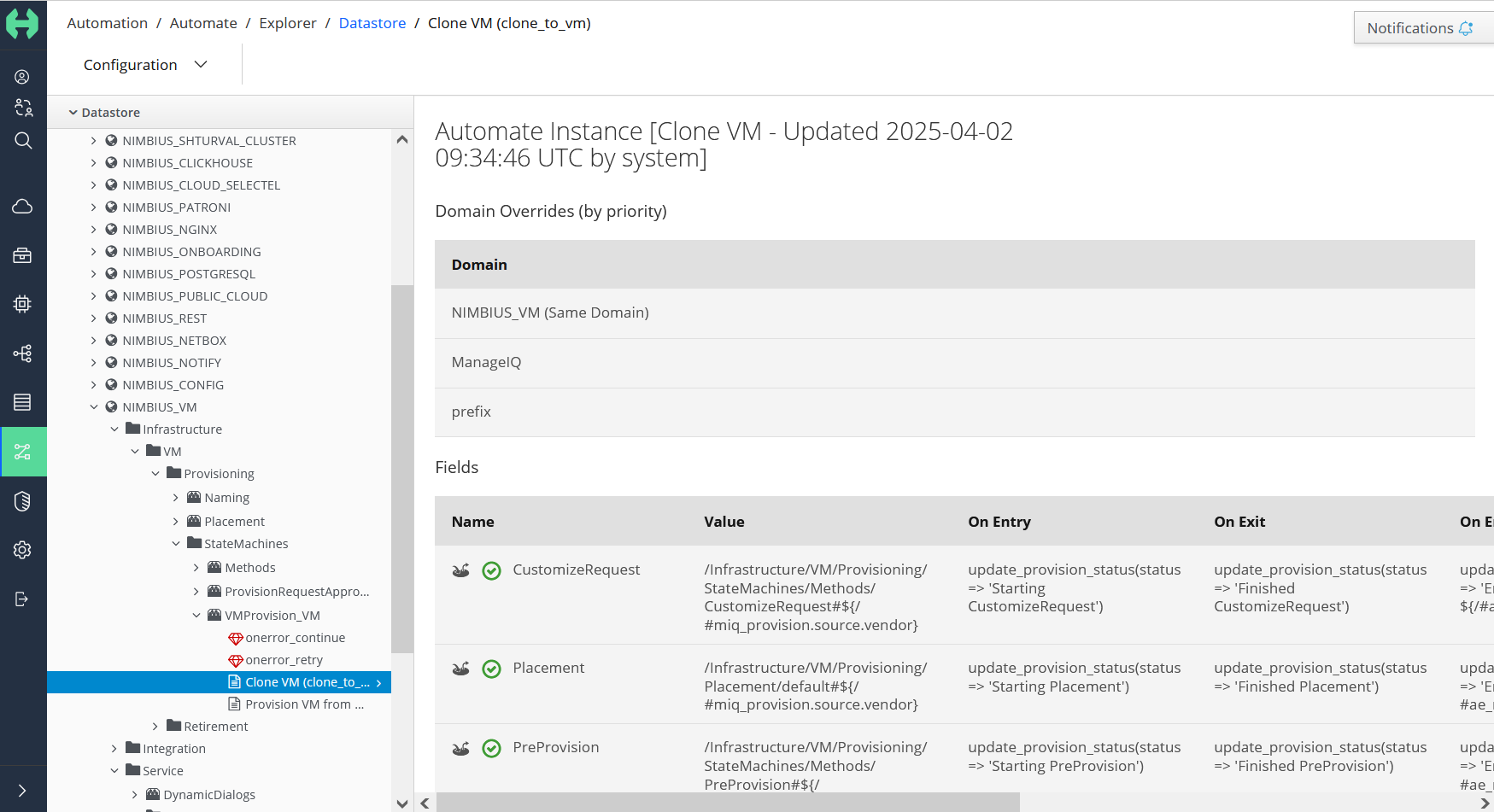Expand the Retirement folder
Viewport: 1494px width, 812px height.
155,726
